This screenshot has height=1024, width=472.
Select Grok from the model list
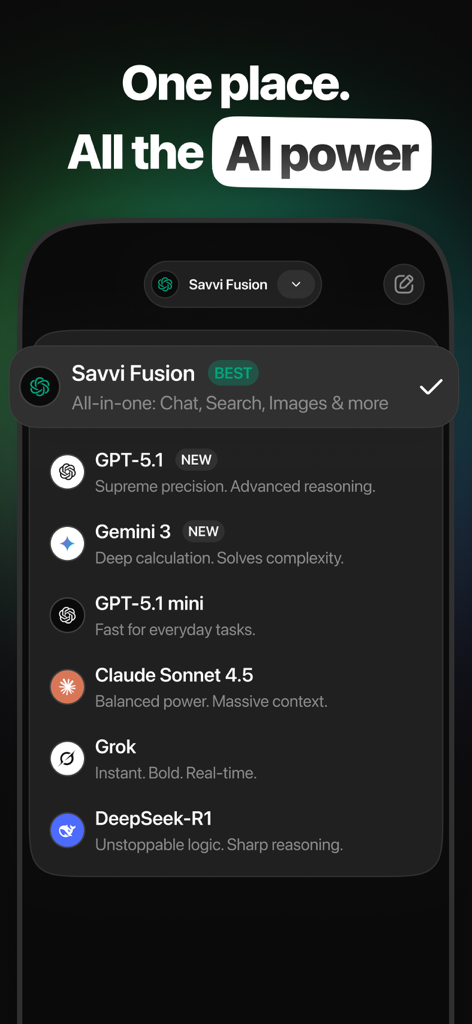point(236,759)
